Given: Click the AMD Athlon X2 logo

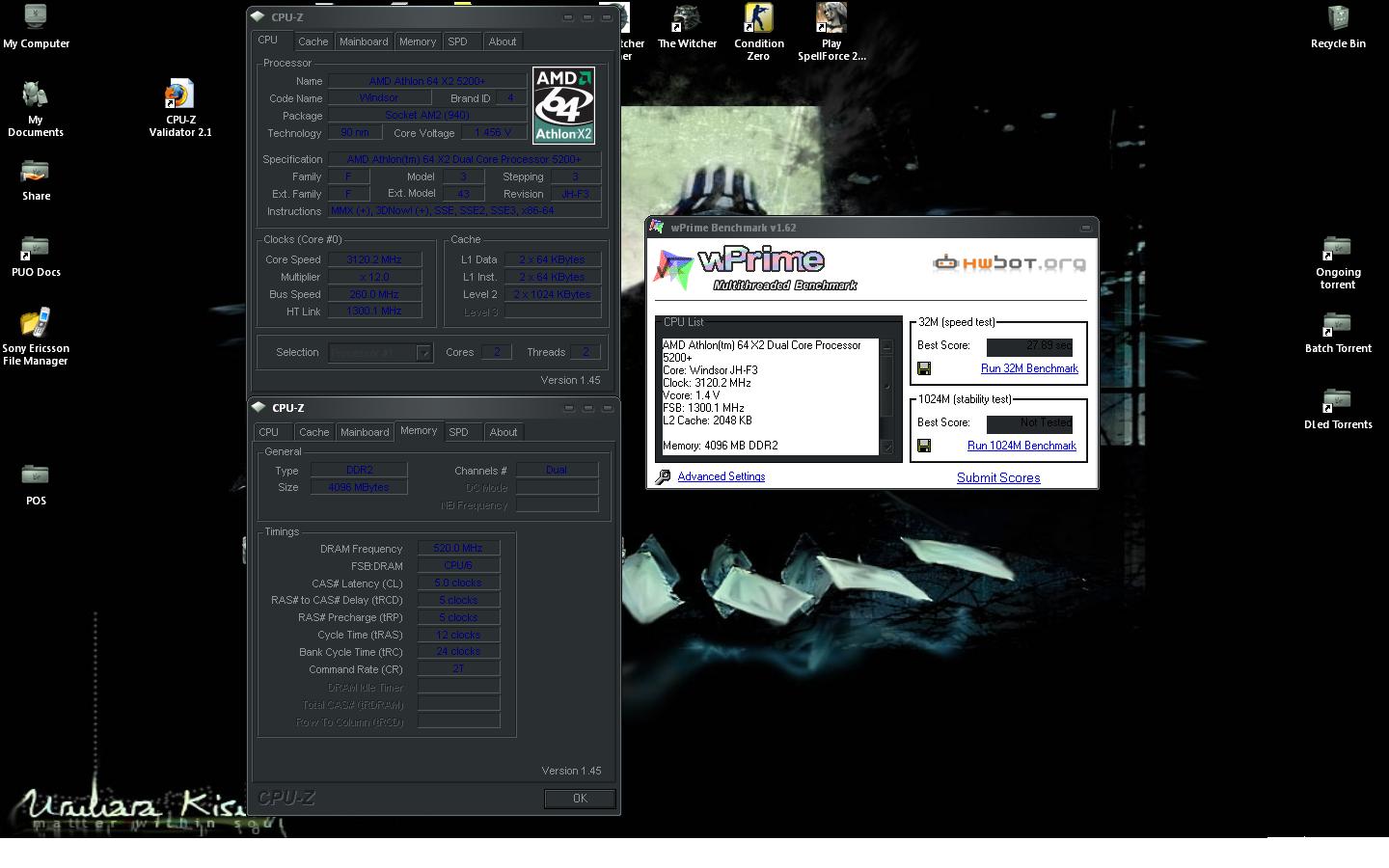Looking at the screenshot, I should (563, 105).
